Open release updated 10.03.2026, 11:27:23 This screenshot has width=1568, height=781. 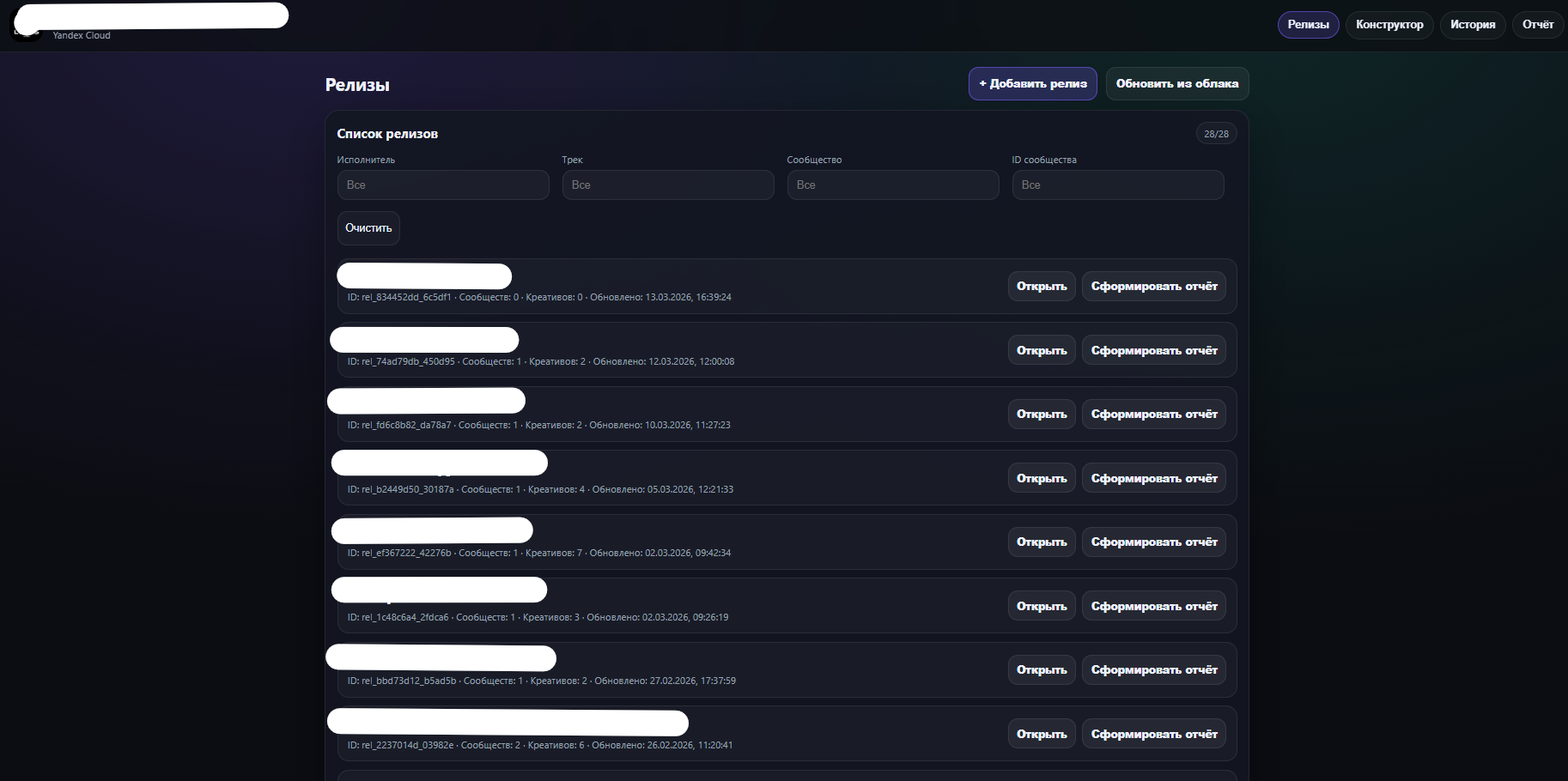pyautogui.click(x=1041, y=415)
